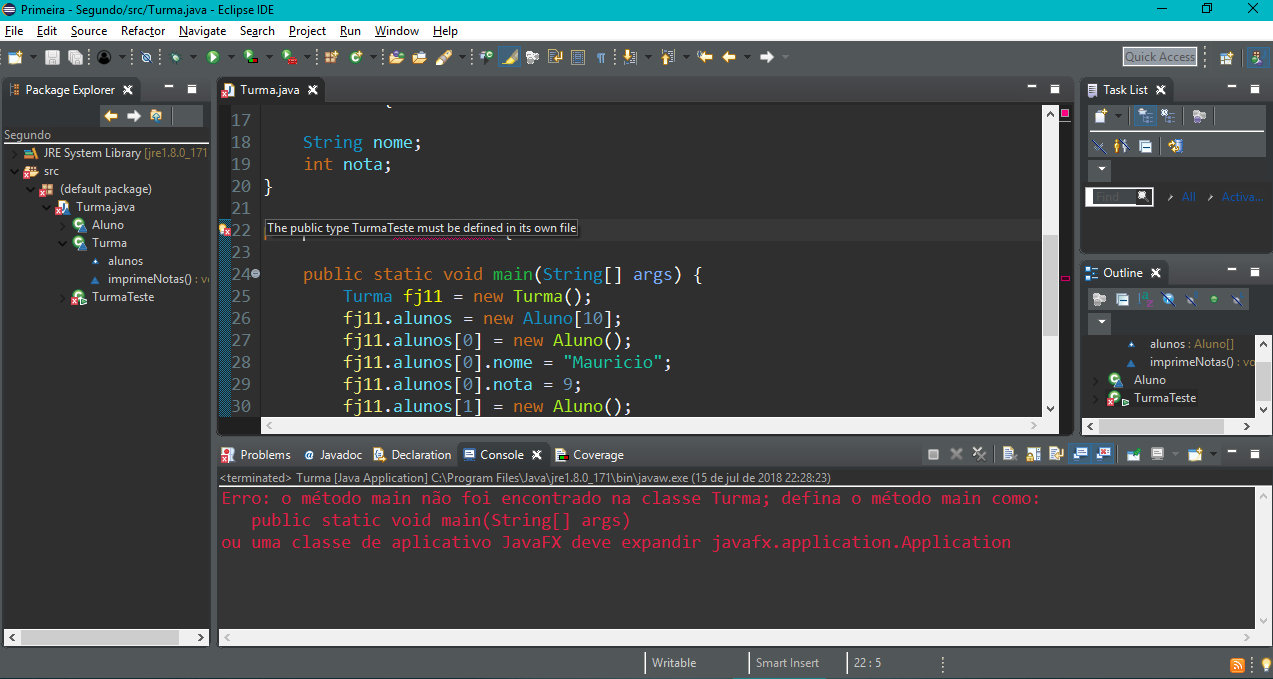Image resolution: width=1273 pixels, height=679 pixels.
Task: Open the Refactor menu
Action: 143,31
